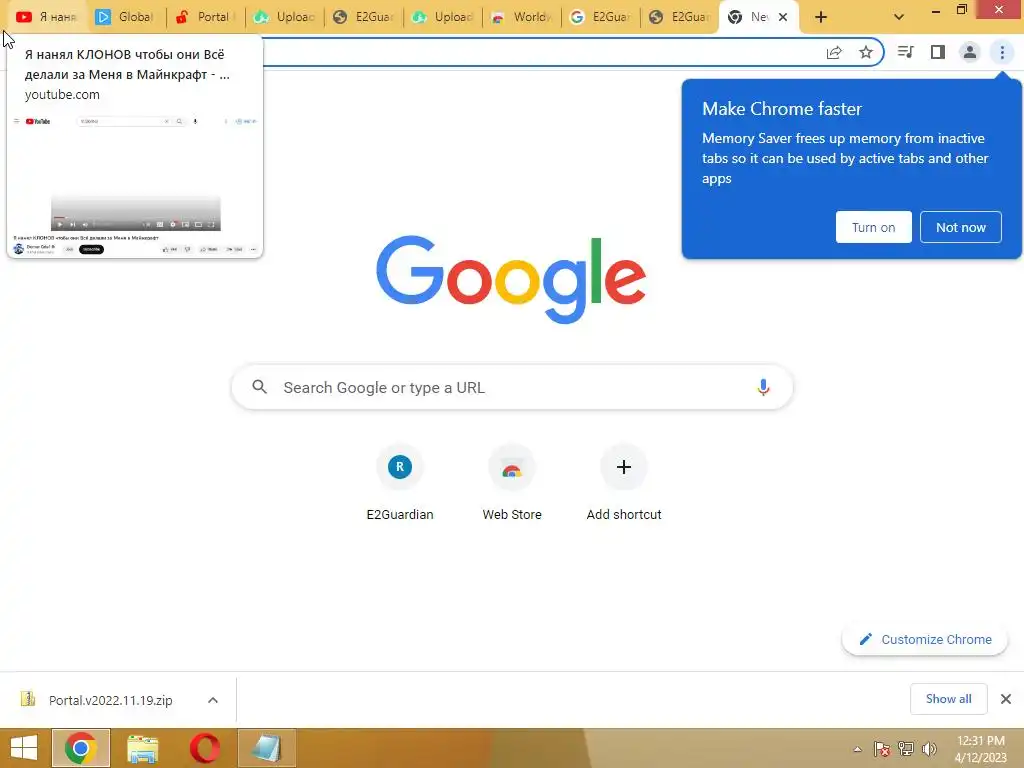Bookmark this page with star icon
1024x768 pixels.
tap(866, 52)
